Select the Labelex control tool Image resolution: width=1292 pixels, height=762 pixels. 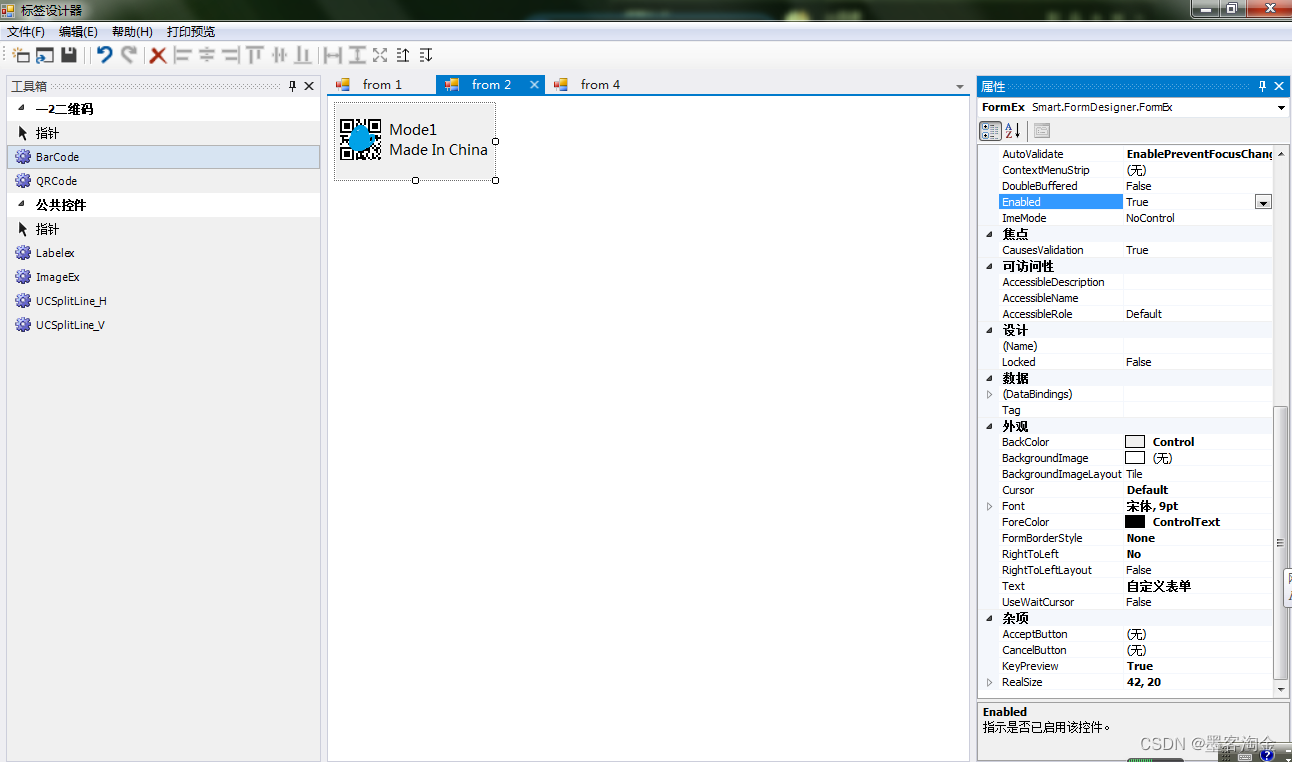click(x=164, y=253)
